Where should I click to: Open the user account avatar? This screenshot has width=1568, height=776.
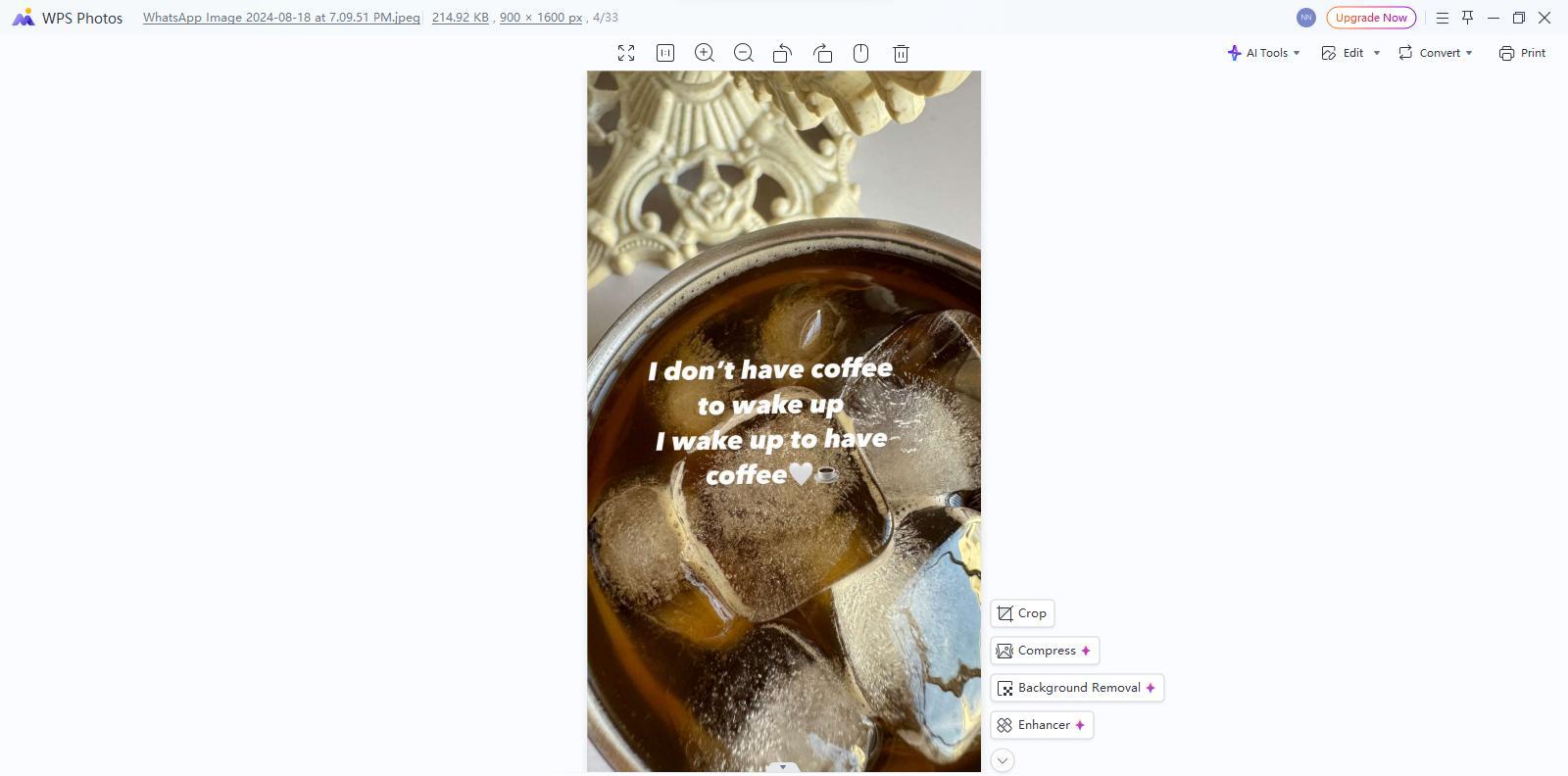[x=1305, y=18]
